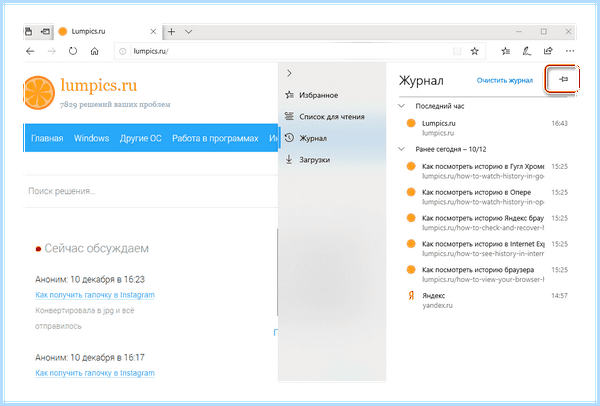
Task: Open Instagram link under 16:17 comment
Action: tap(95, 373)
